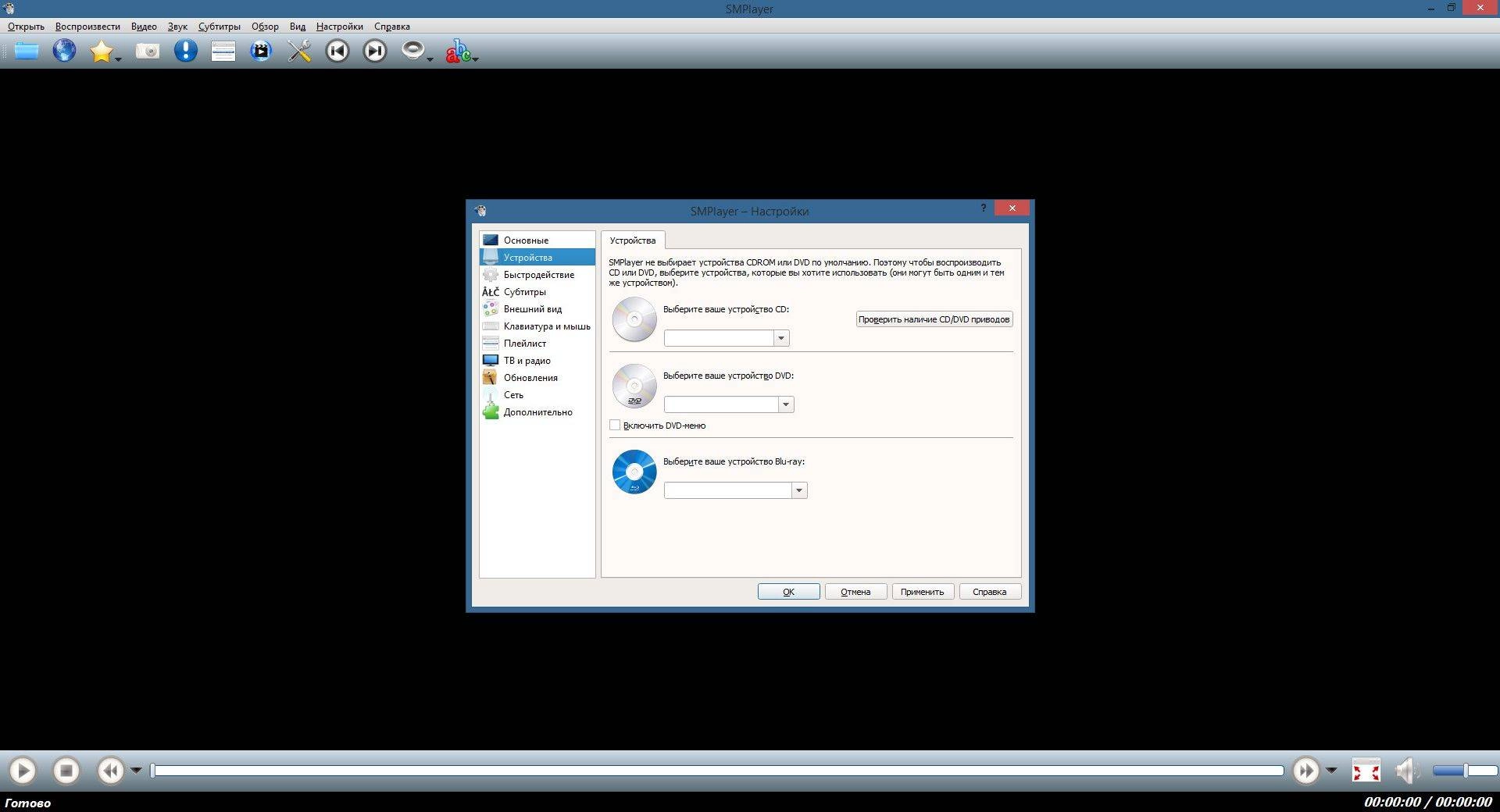Select 'Основные' in settings sidebar
The image size is (1500, 812).
point(537,240)
